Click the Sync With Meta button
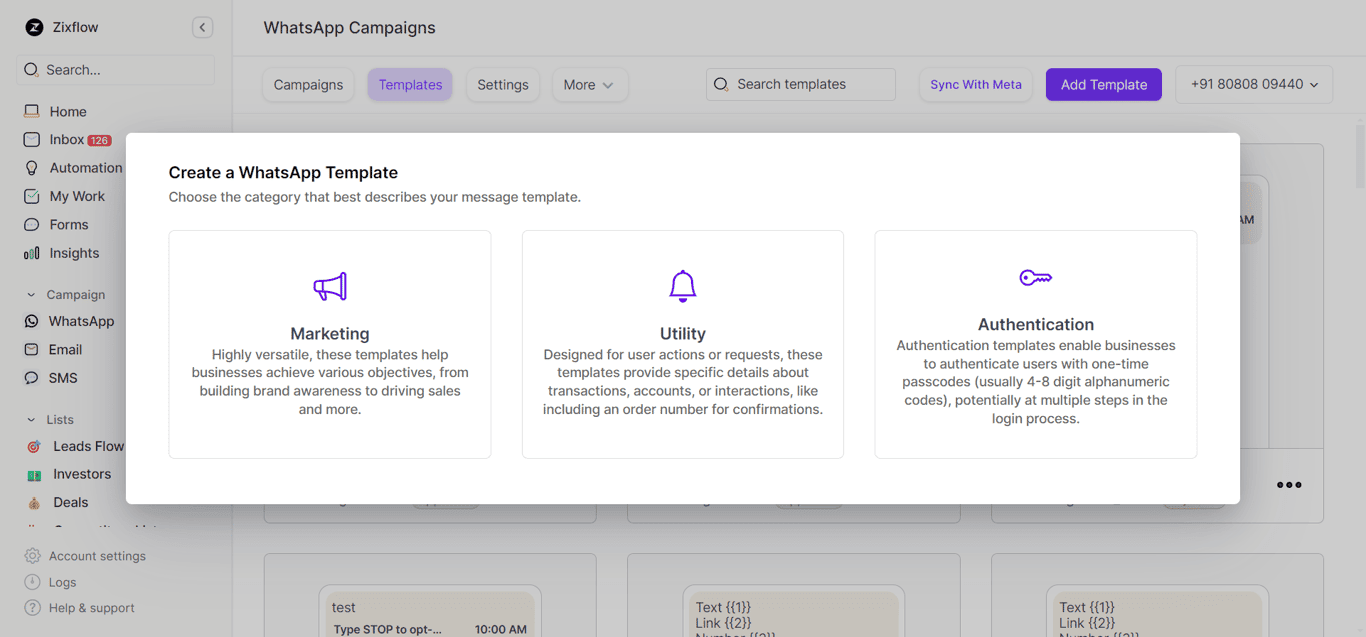 pos(975,85)
